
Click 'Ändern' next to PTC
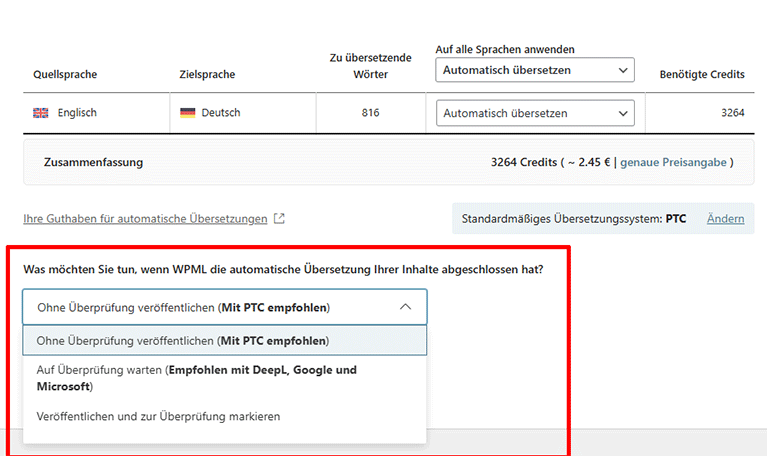click(x=725, y=219)
